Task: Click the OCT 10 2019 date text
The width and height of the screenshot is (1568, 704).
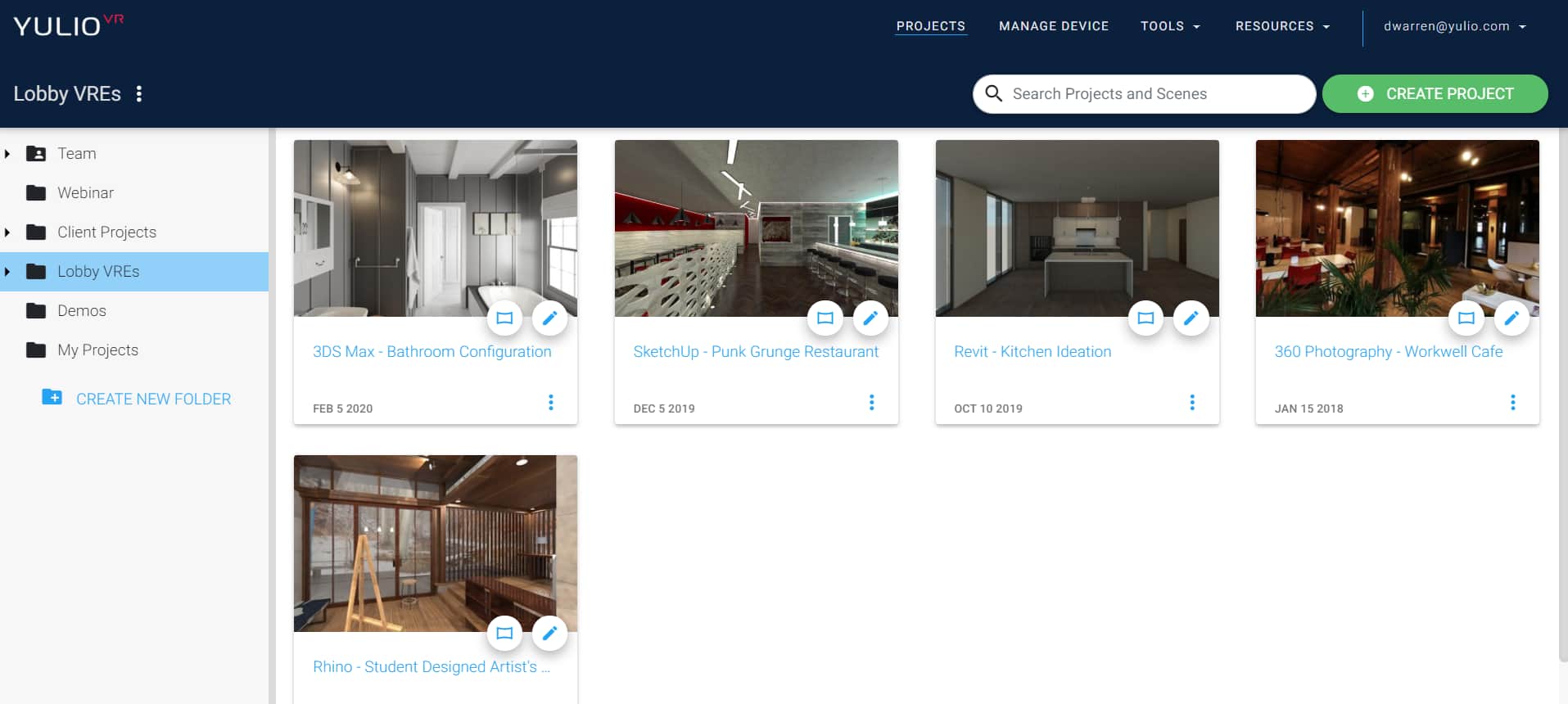Action: (x=988, y=408)
